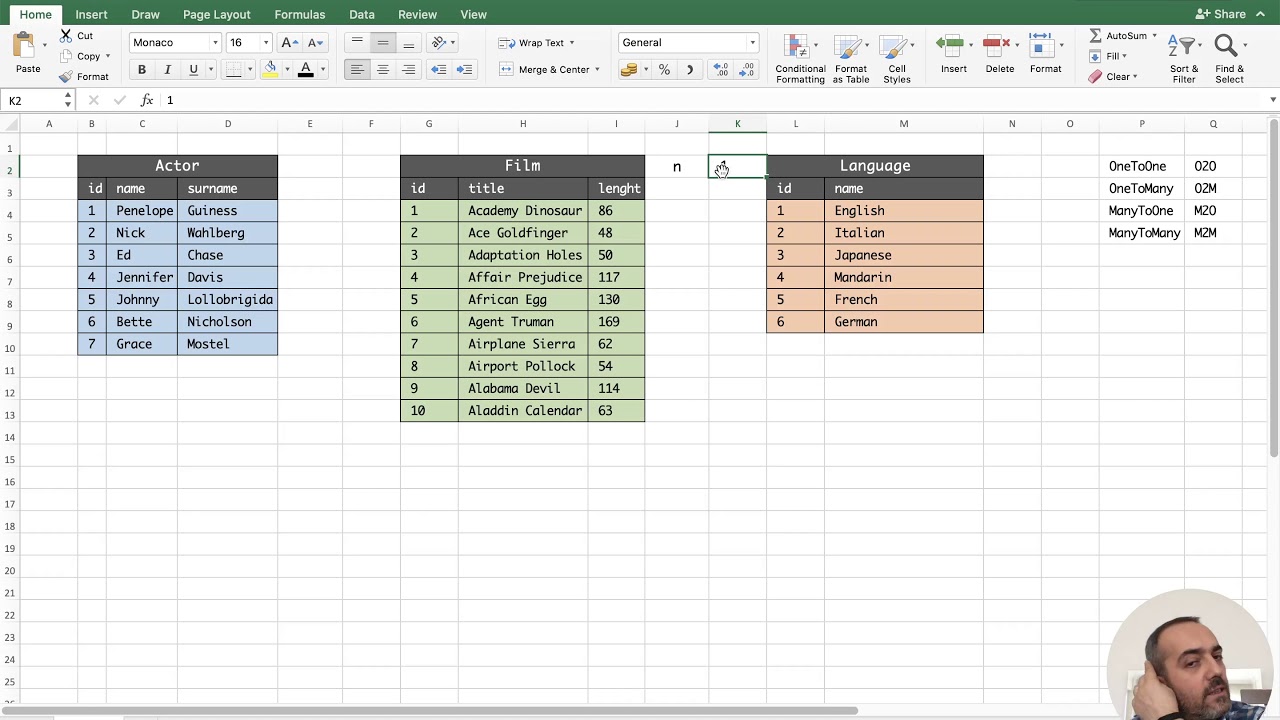This screenshot has height=720, width=1280.
Task: Decrease decimal places
Action: coord(747,70)
